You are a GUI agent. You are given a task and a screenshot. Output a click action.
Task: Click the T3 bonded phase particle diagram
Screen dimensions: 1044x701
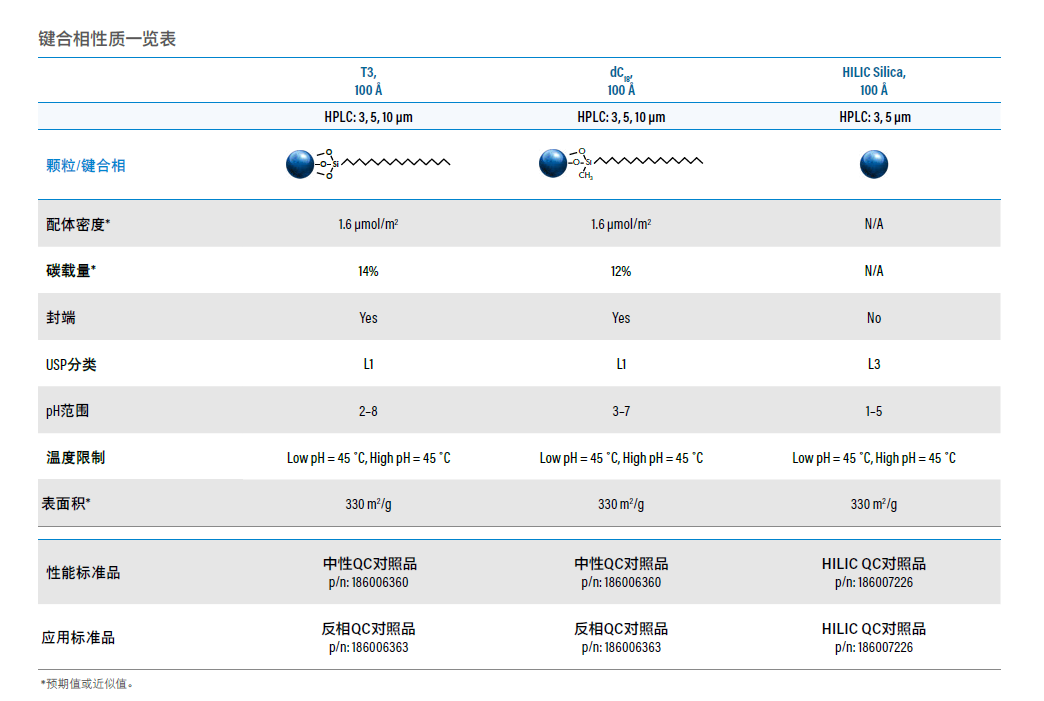[x=368, y=164]
